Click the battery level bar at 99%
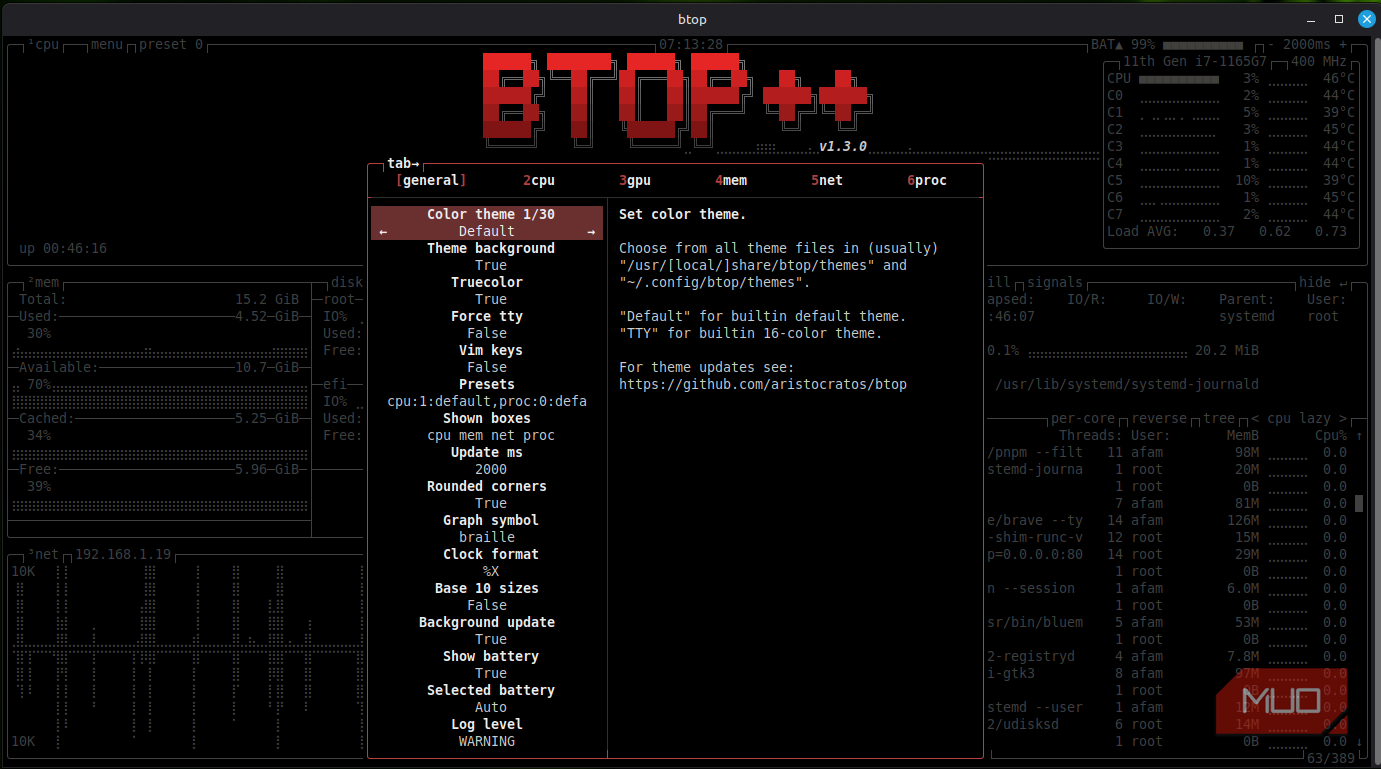The image size is (1381, 769). (1202, 46)
